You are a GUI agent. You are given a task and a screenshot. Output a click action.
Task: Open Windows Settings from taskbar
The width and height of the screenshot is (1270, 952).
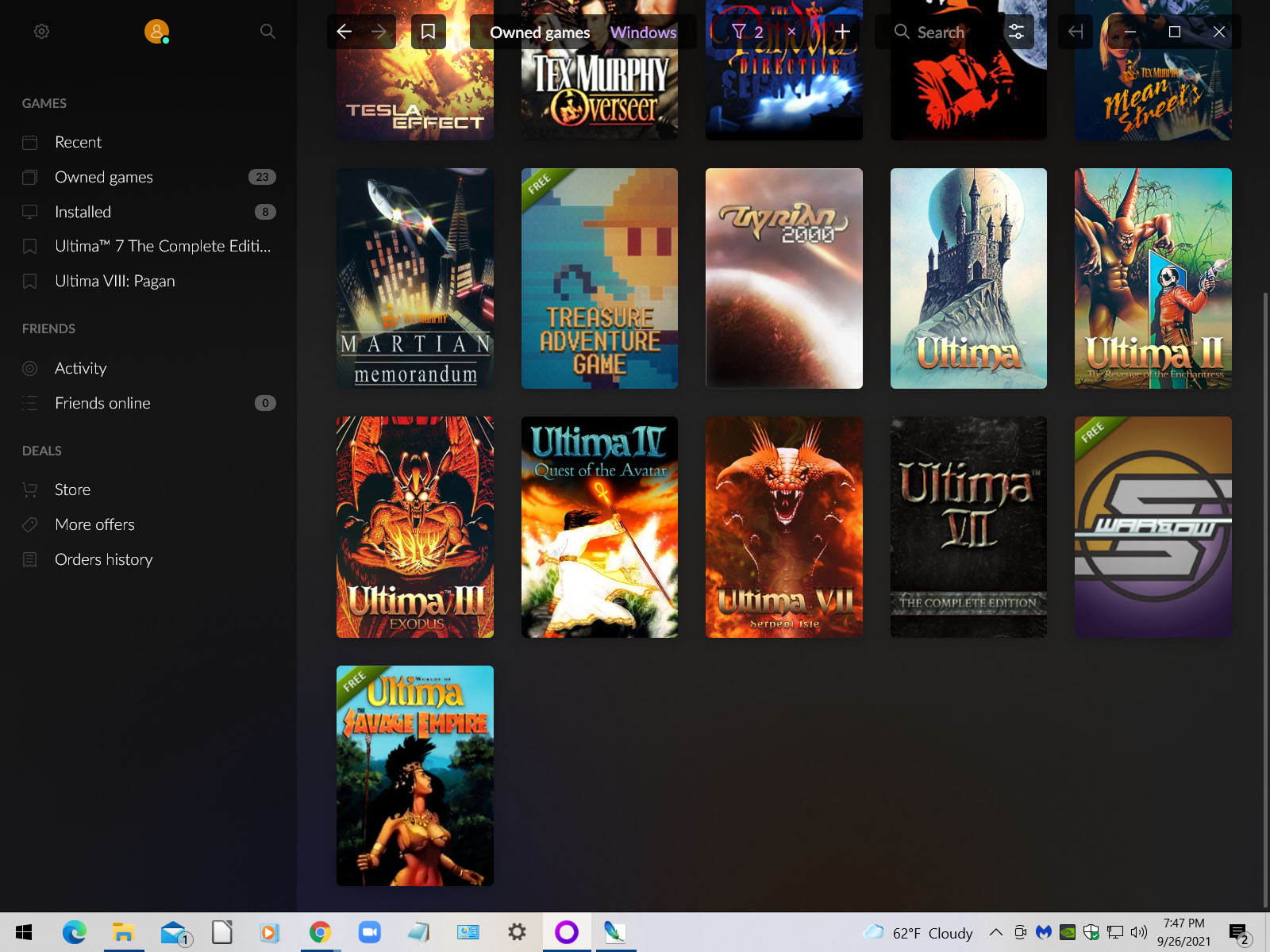click(517, 932)
